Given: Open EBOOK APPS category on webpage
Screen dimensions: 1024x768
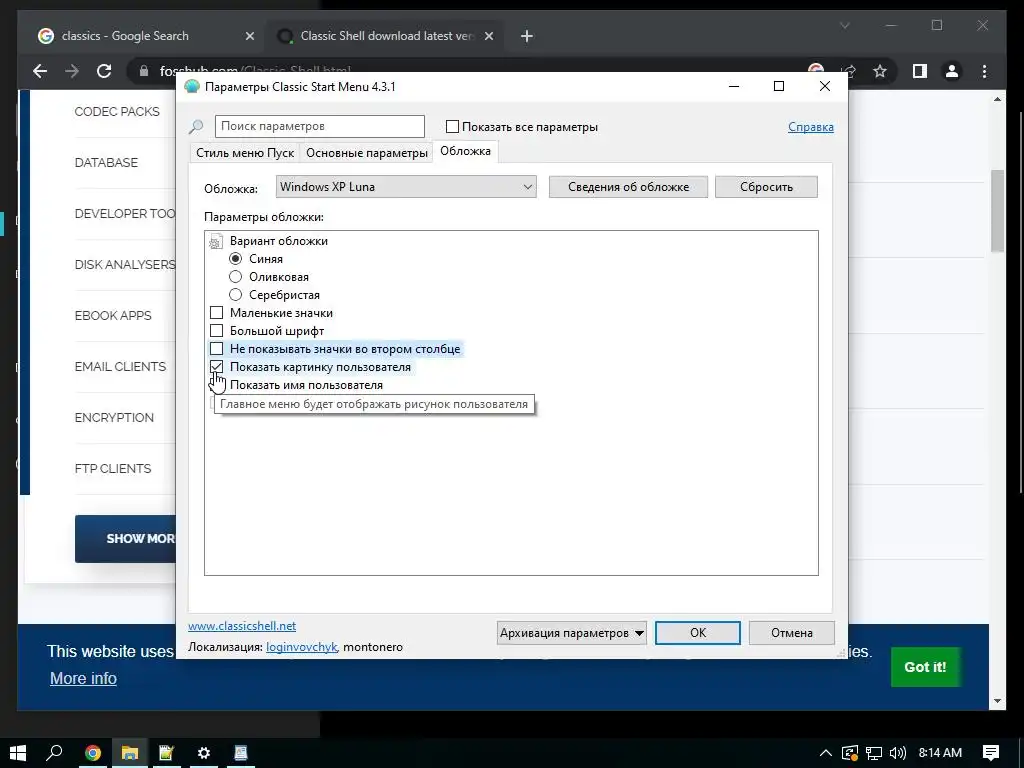Looking at the screenshot, I should click(x=113, y=315).
